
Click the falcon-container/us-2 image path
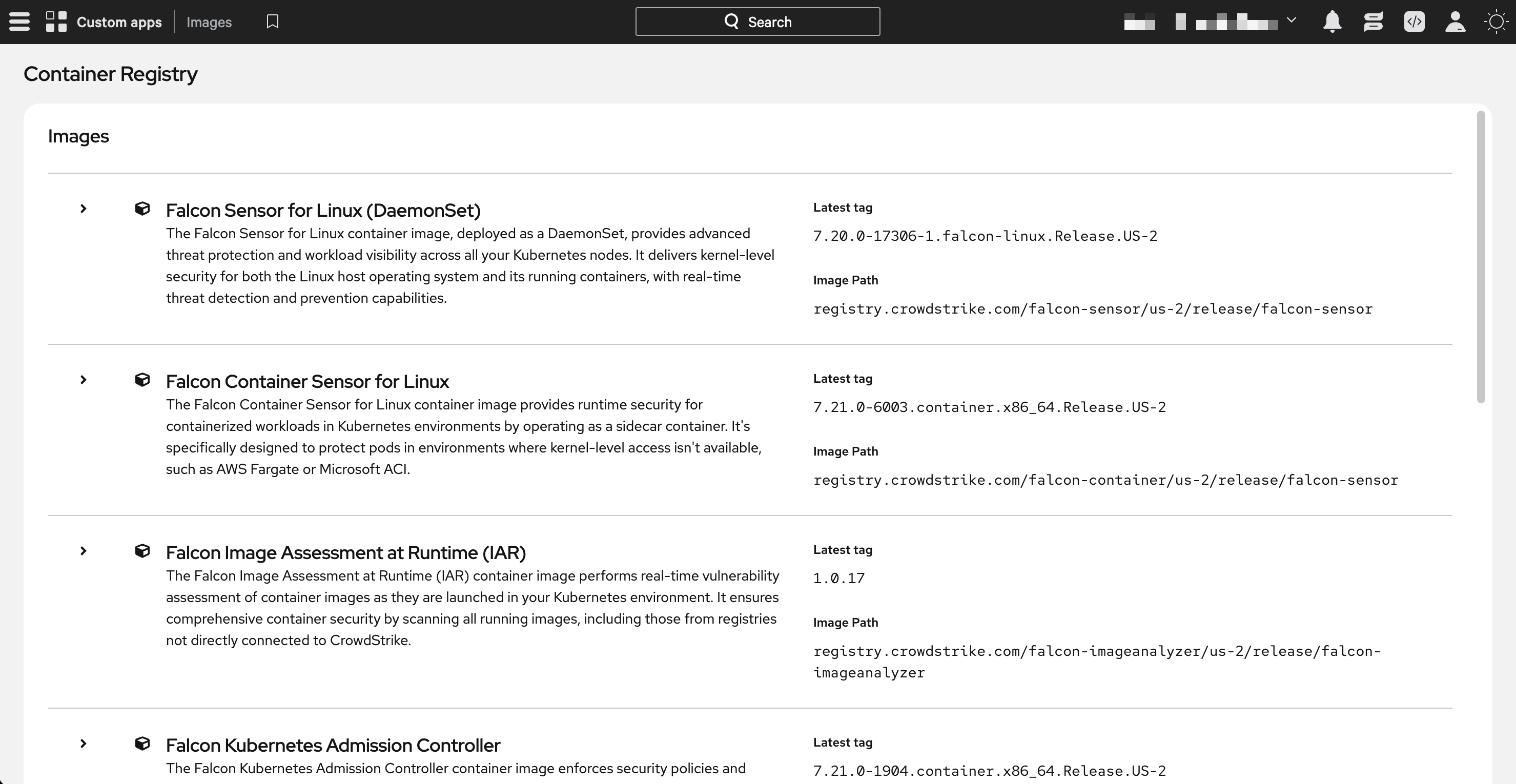(x=1106, y=480)
